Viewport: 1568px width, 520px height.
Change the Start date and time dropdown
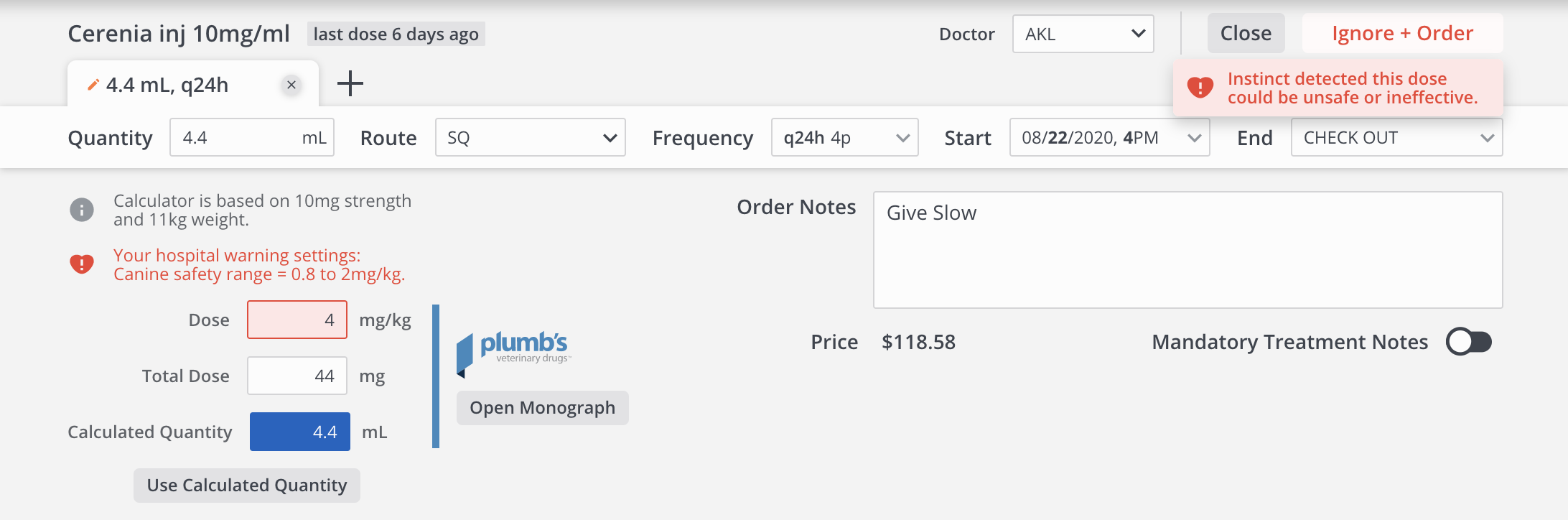[x=1109, y=137]
